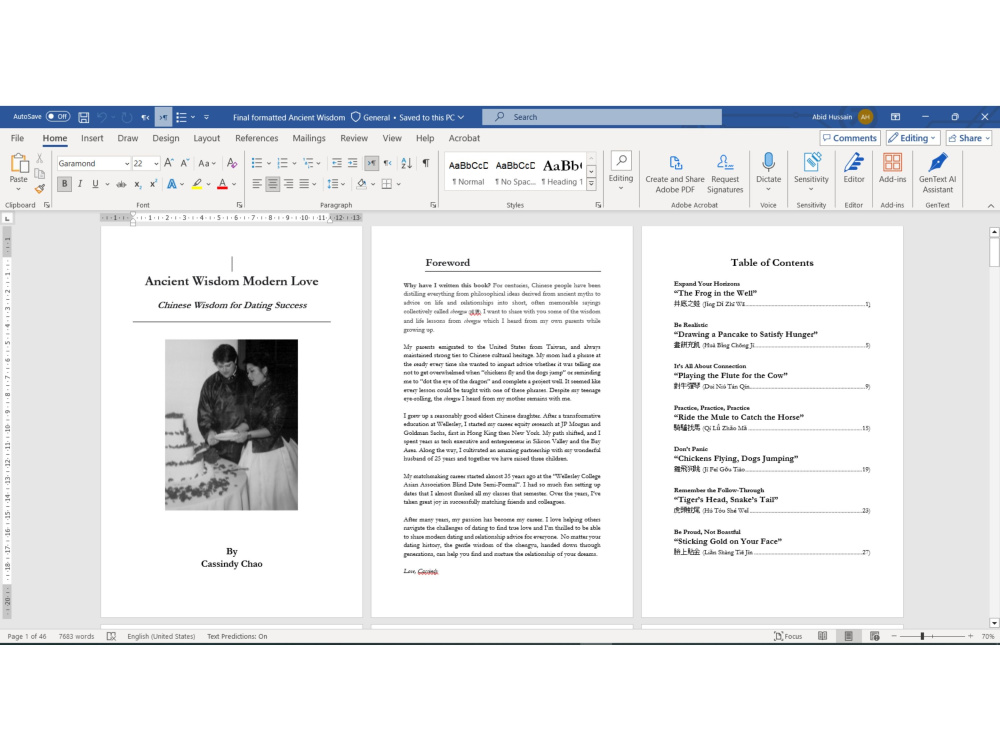The width and height of the screenshot is (1000, 750).
Task: Switch to the Design tab
Action: point(166,138)
